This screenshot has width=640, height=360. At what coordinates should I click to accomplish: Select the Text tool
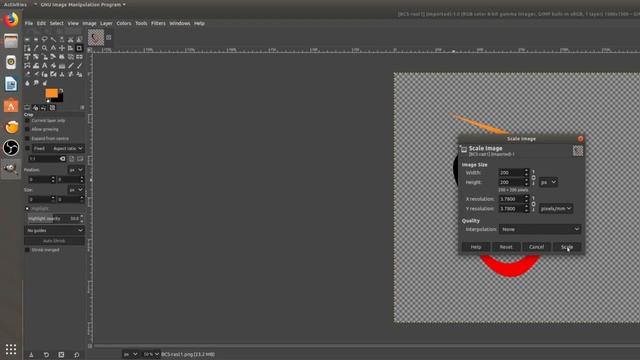(44, 65)
